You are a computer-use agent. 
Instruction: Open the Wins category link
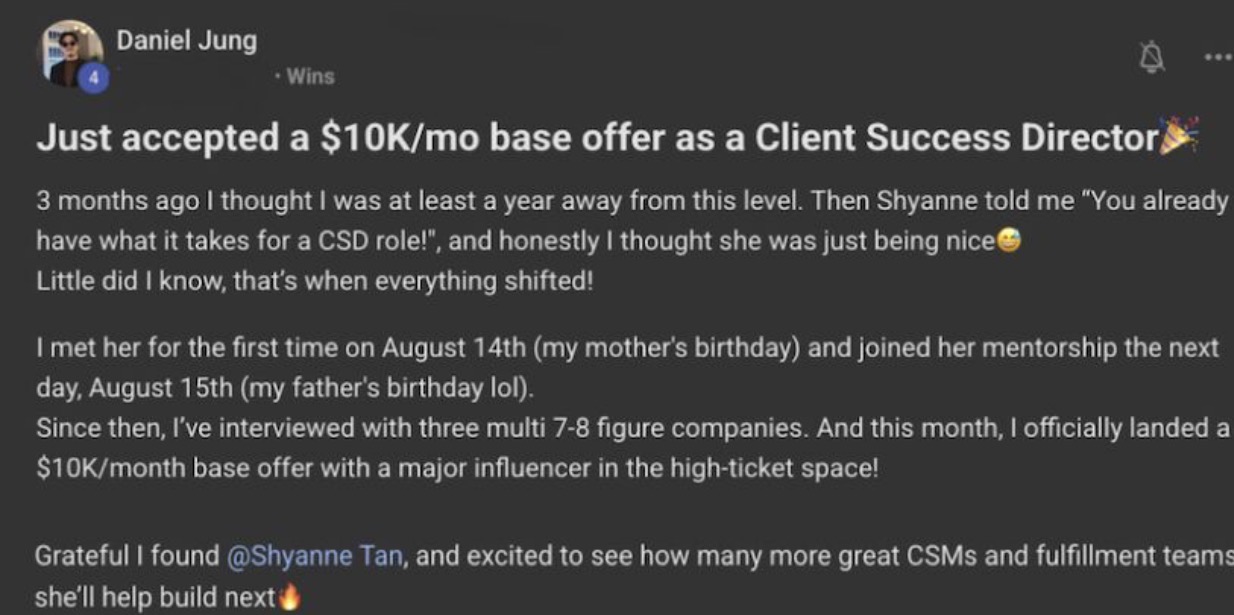pyautogui.click(x=310, y=76)
